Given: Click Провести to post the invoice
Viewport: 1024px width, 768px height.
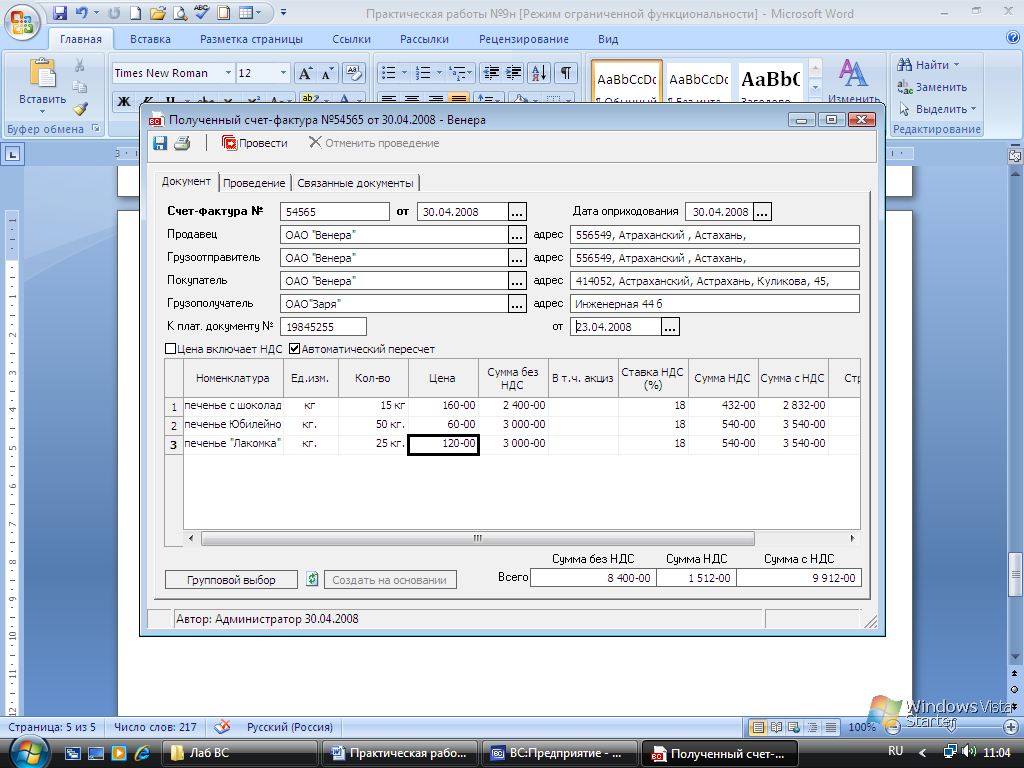Looking at the screenshot, I should pyautogui.click(x=255, y=143).
